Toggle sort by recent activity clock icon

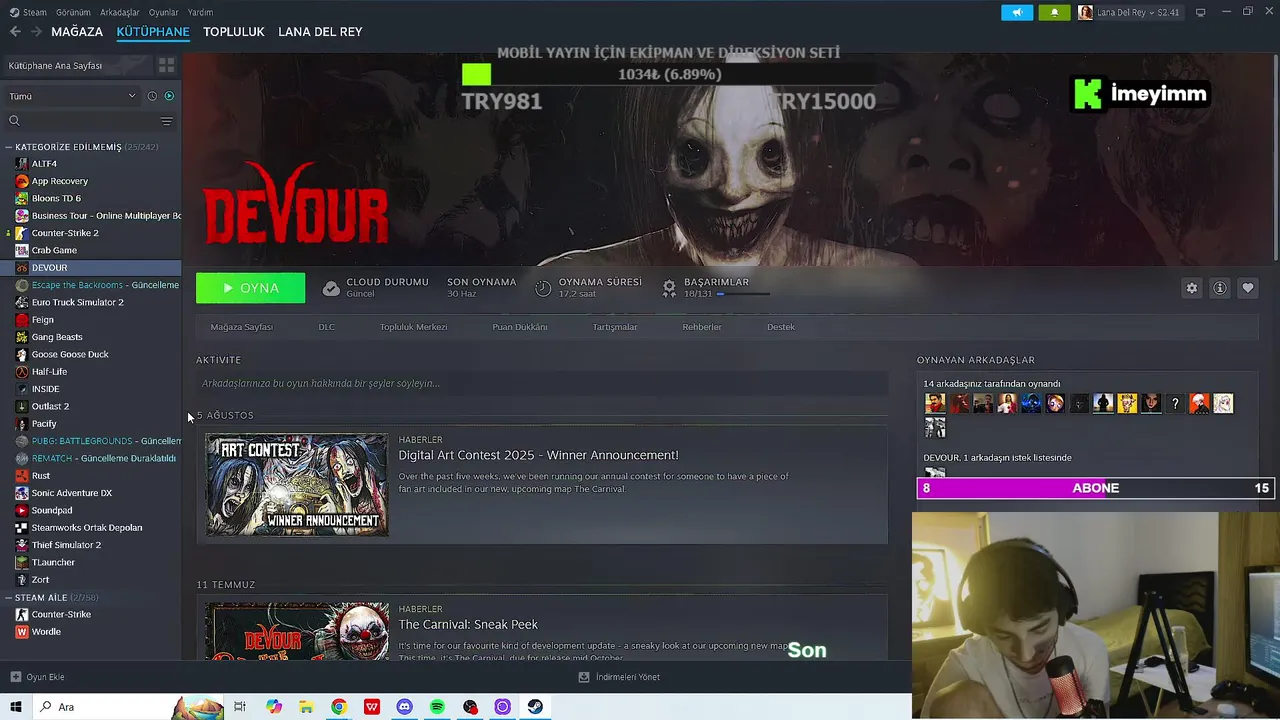tap(152, 96)
